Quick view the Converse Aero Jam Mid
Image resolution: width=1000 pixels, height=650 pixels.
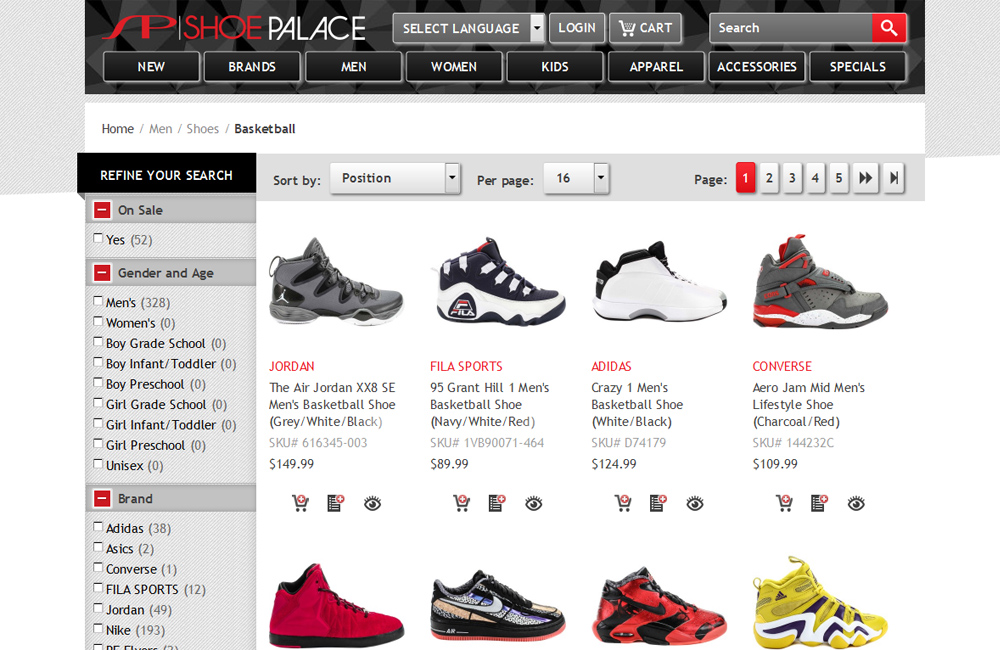[857, 503]
